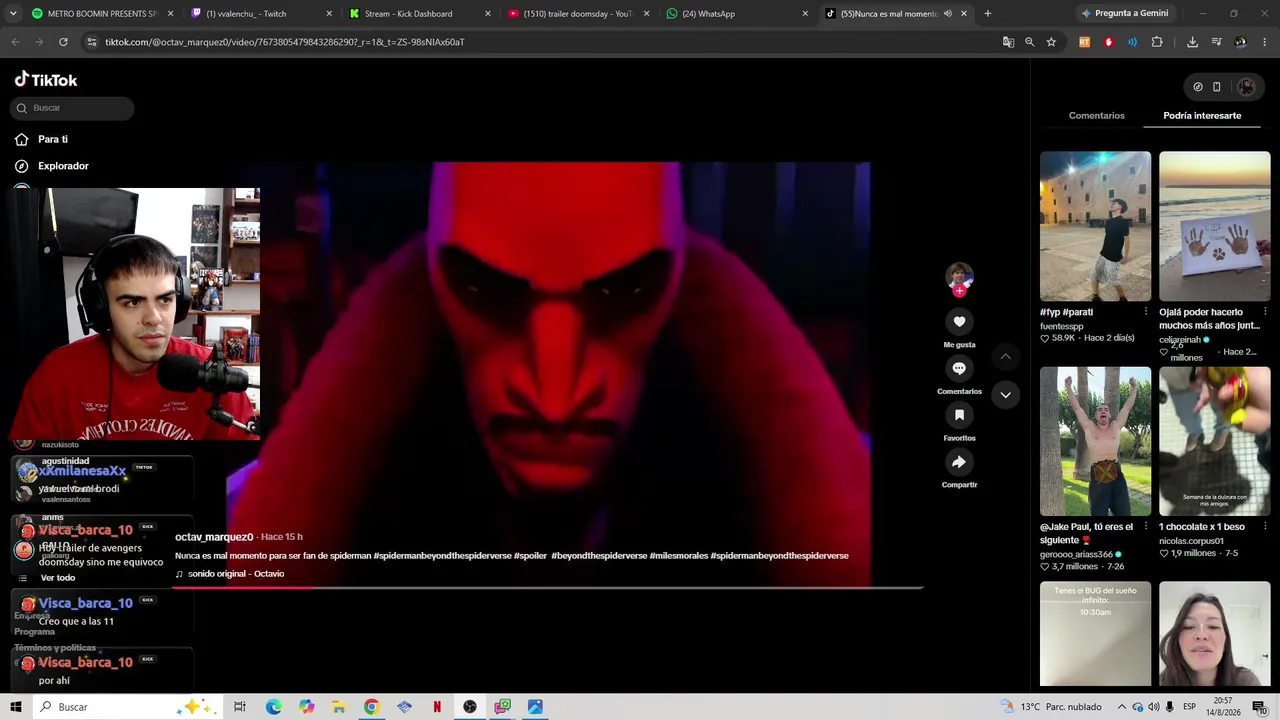Click the TikTok URL address bar
Image resolution: width=1280 pixels, height=720 pixels.
pos(540,42)
